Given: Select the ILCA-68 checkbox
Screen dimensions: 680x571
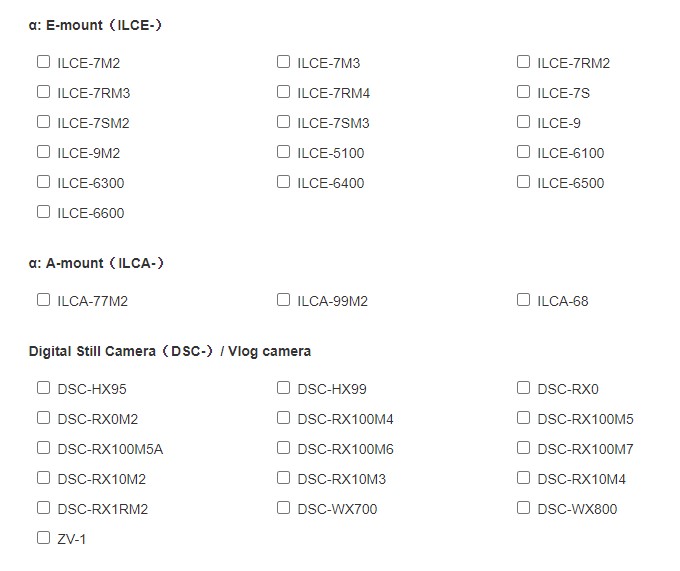Looking at the screenshot, I should coord(523,300).
